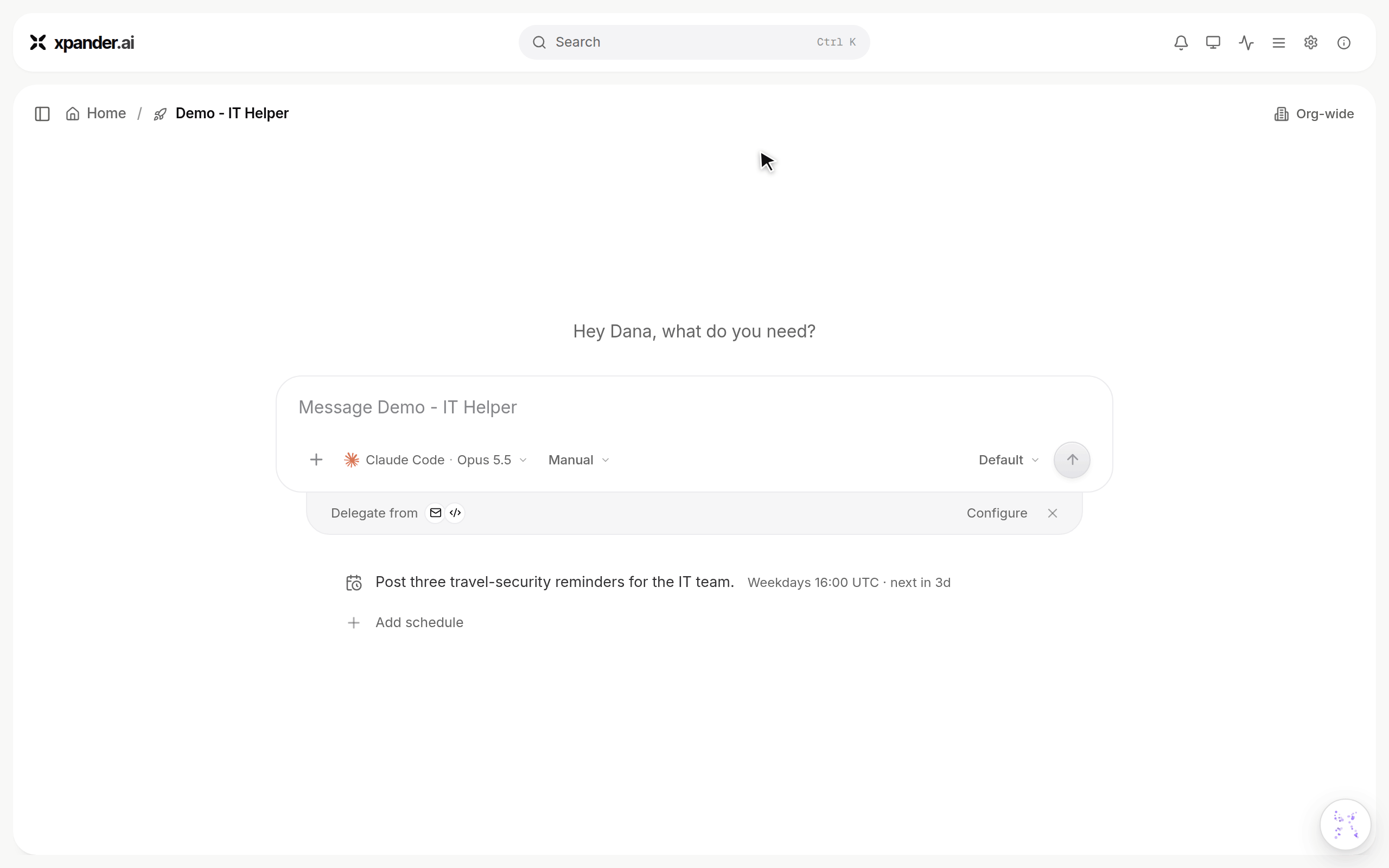Click the Claude starburst icon
The width and height of the screenshot is (1389, 868).
click(x=351, y=460)
